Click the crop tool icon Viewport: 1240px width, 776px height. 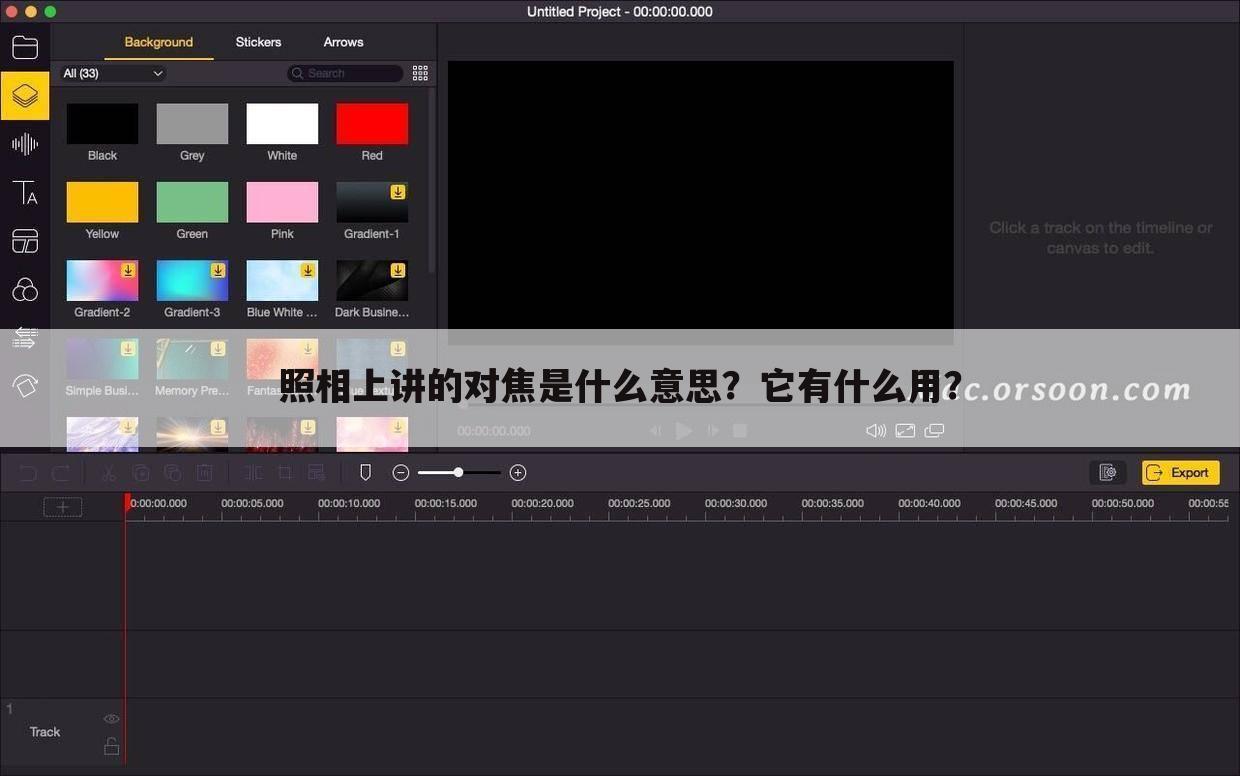285,473
